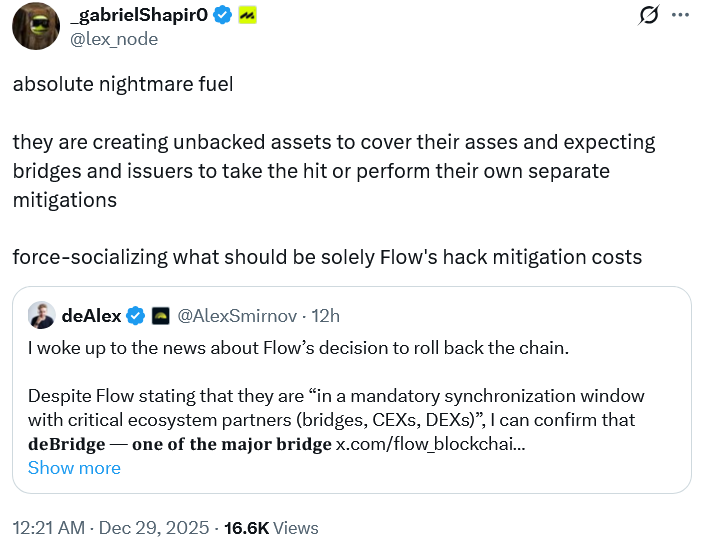Click the 12h timestamp on quoted post
Screen dimensions: 703x543
click(326, 316)
